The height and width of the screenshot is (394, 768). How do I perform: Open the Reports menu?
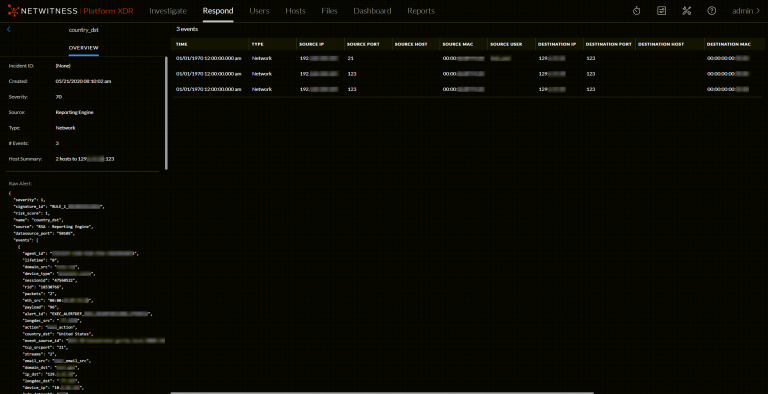[421, 11]
